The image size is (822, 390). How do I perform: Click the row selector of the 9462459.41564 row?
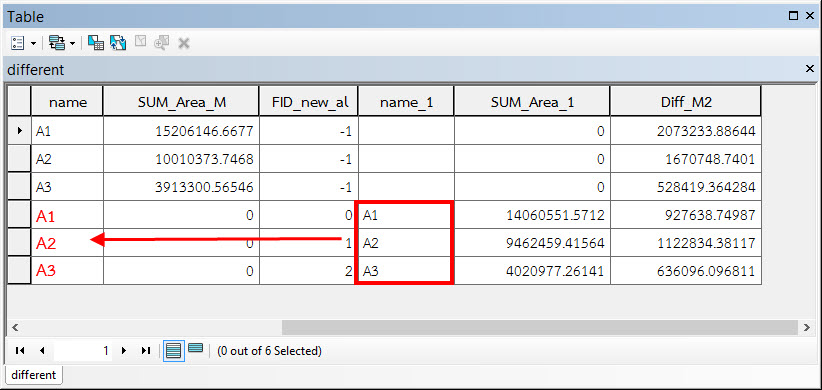(x=19, y=243)
